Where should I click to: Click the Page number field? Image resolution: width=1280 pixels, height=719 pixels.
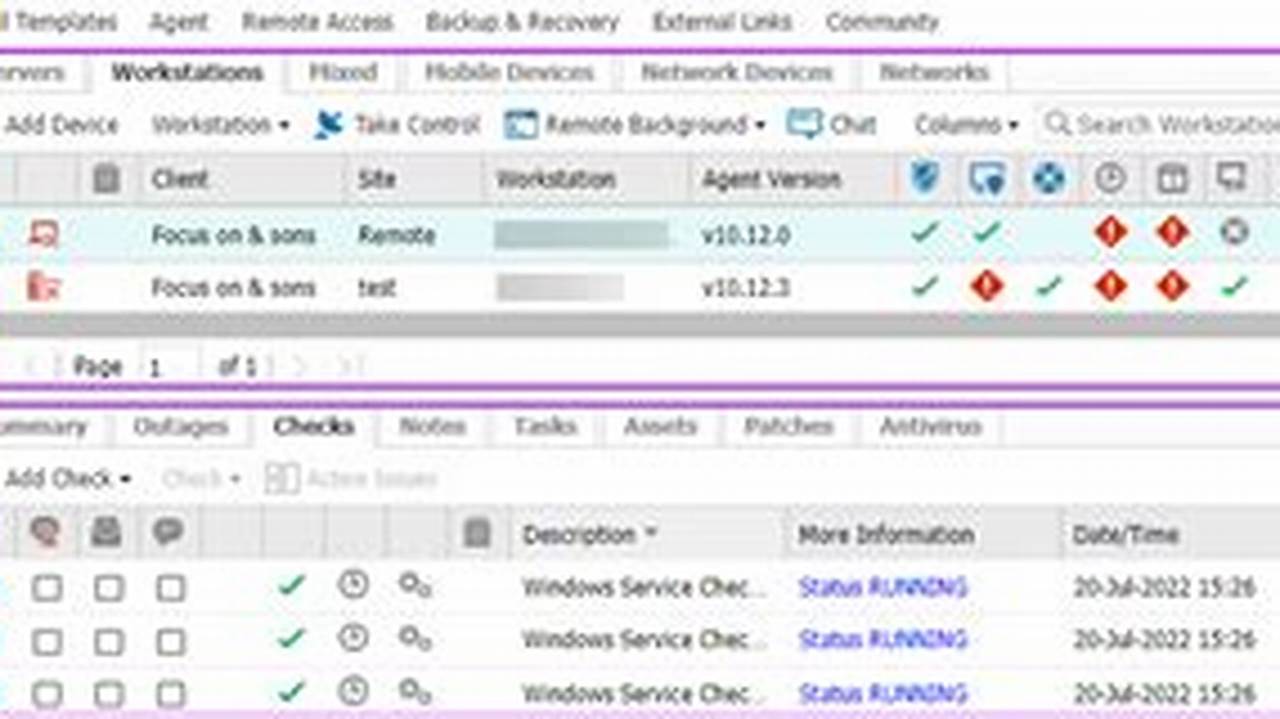170,367
